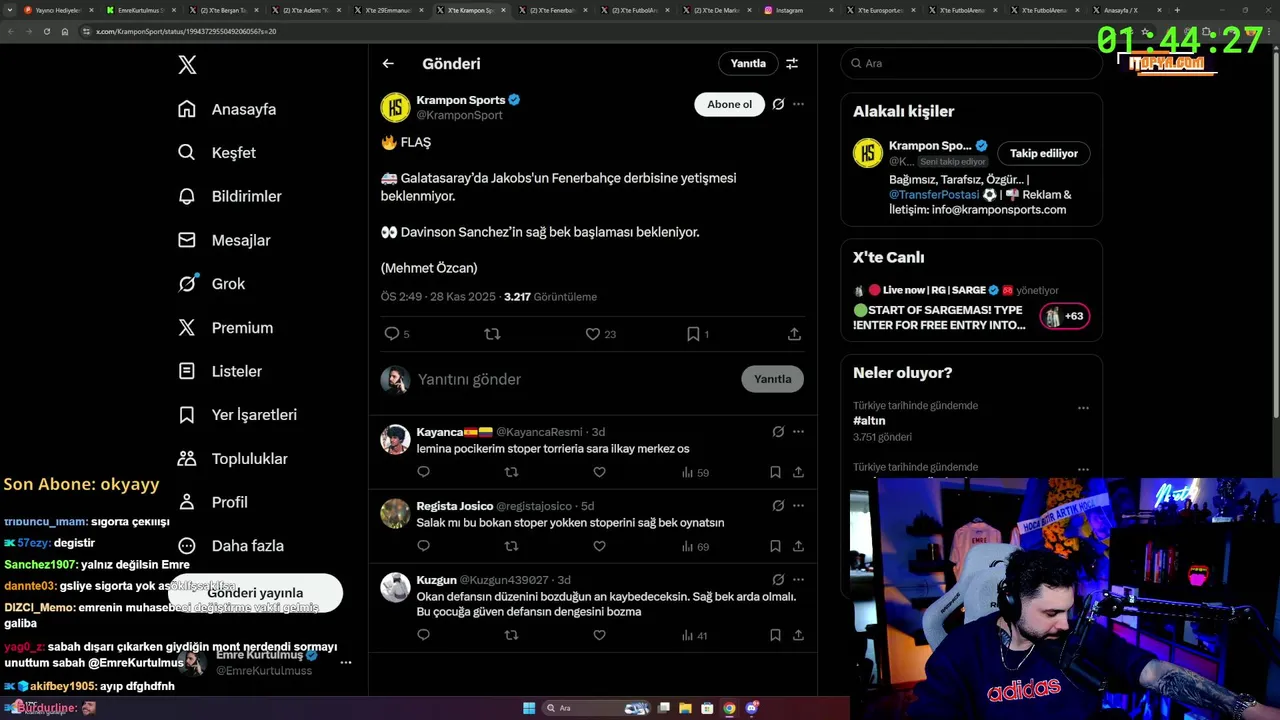
Task: Open Krampon Sports profile avatar
Action: [396, 107]
